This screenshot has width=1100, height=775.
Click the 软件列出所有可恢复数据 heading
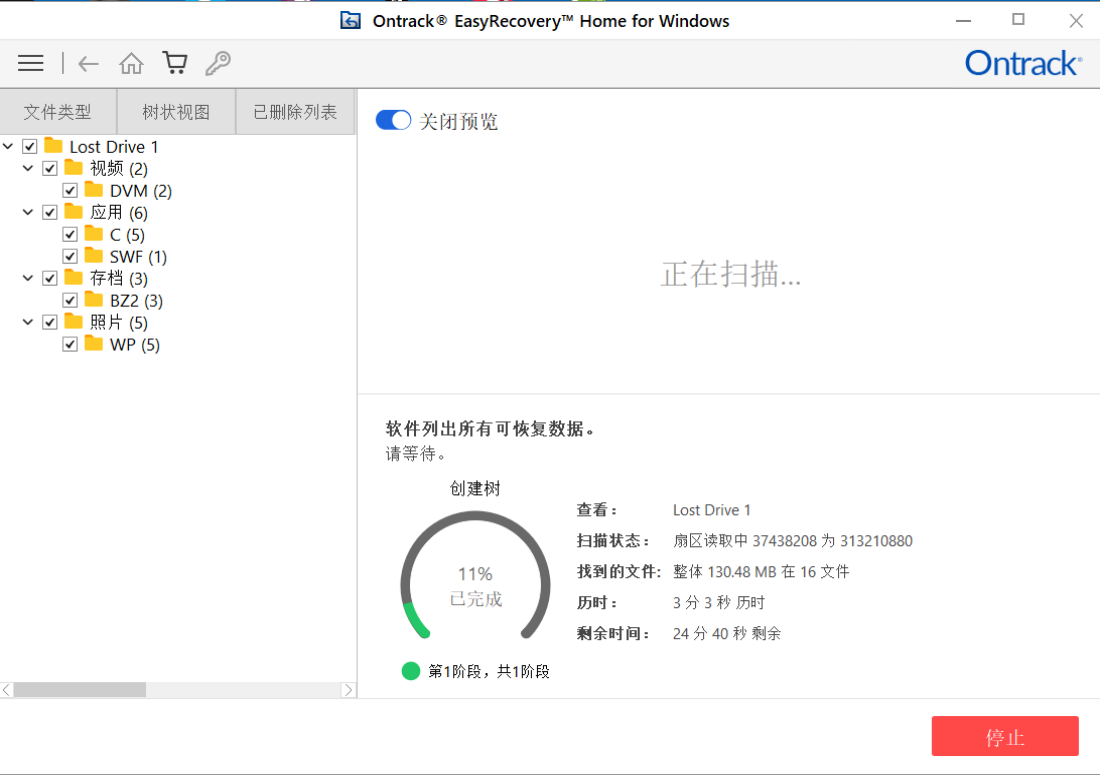490,429
